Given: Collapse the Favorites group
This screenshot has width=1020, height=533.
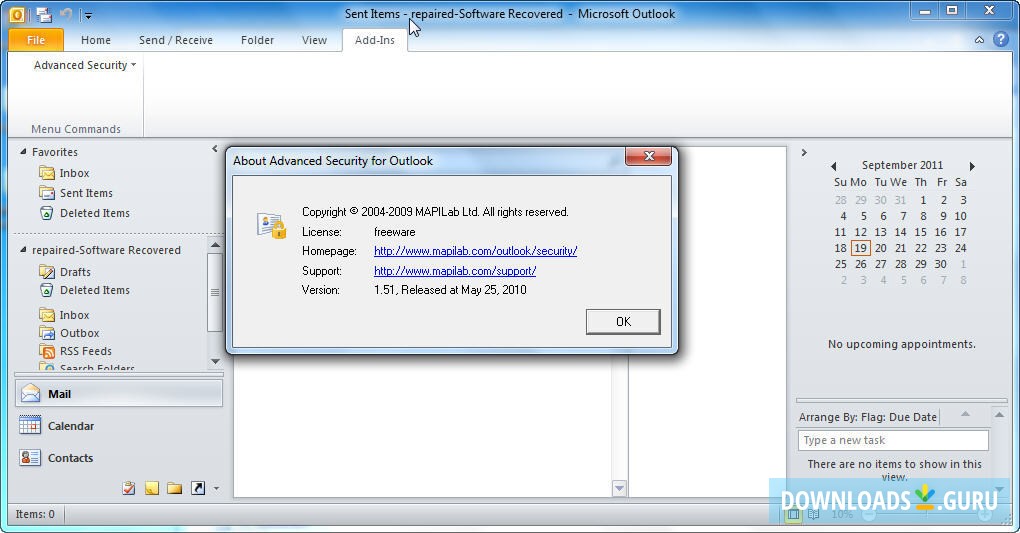Looking at the screenshot, I should click(x=23, y=152).
